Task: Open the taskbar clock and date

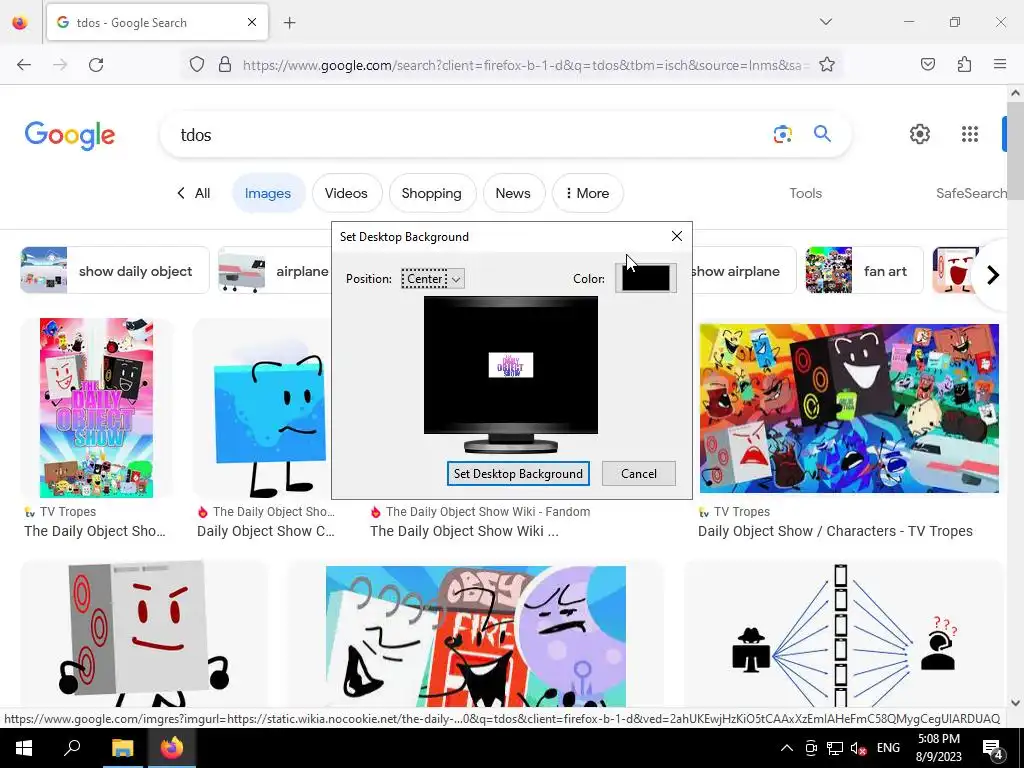Action: pyautogui.click(x=938, y=748)
